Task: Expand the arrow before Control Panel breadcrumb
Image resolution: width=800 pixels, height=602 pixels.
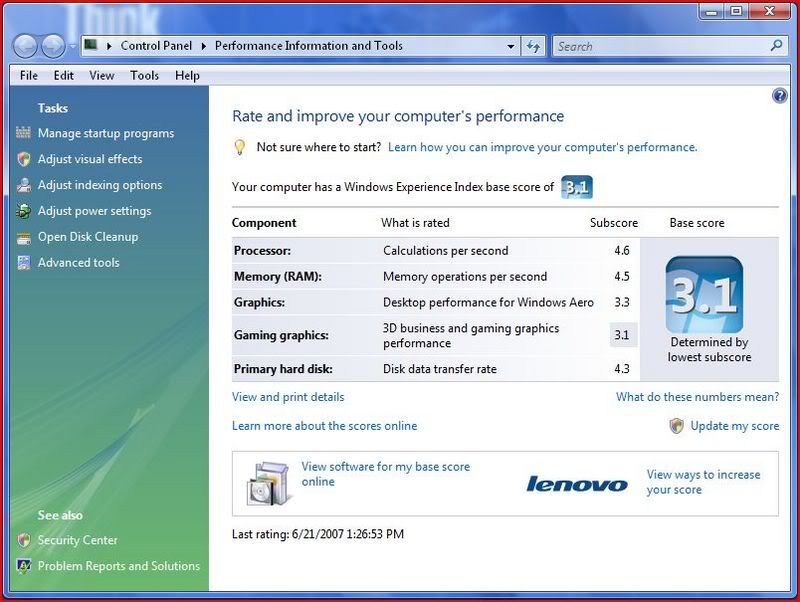Action: (x=109, y=46)
